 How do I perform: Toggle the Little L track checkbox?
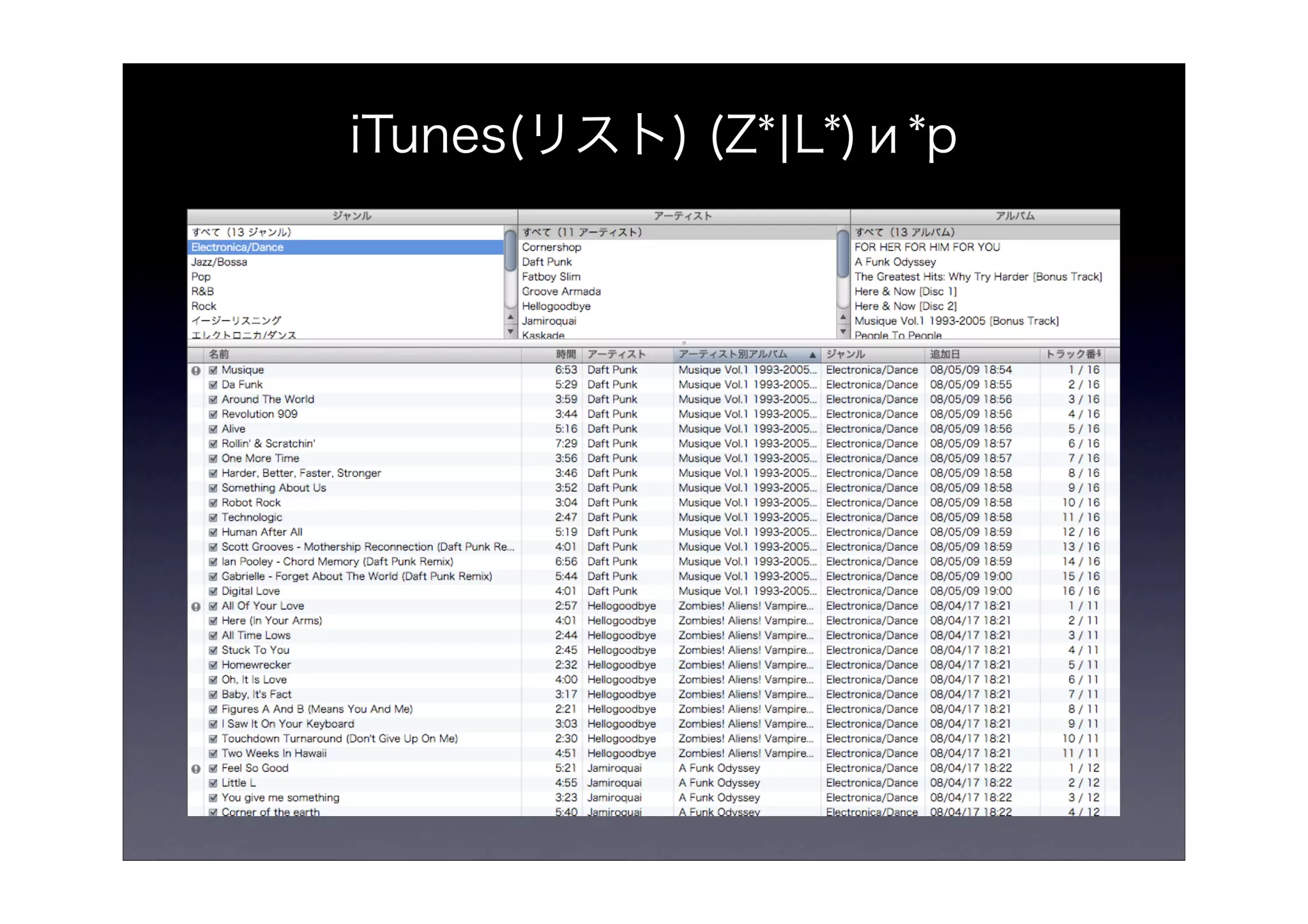(213, 784)
